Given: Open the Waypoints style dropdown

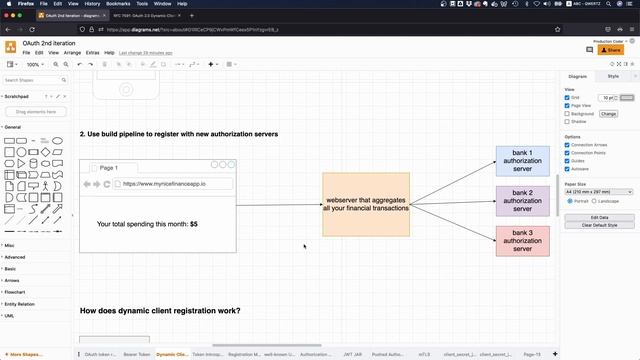Looking at the screenshot, I should 194,64.
